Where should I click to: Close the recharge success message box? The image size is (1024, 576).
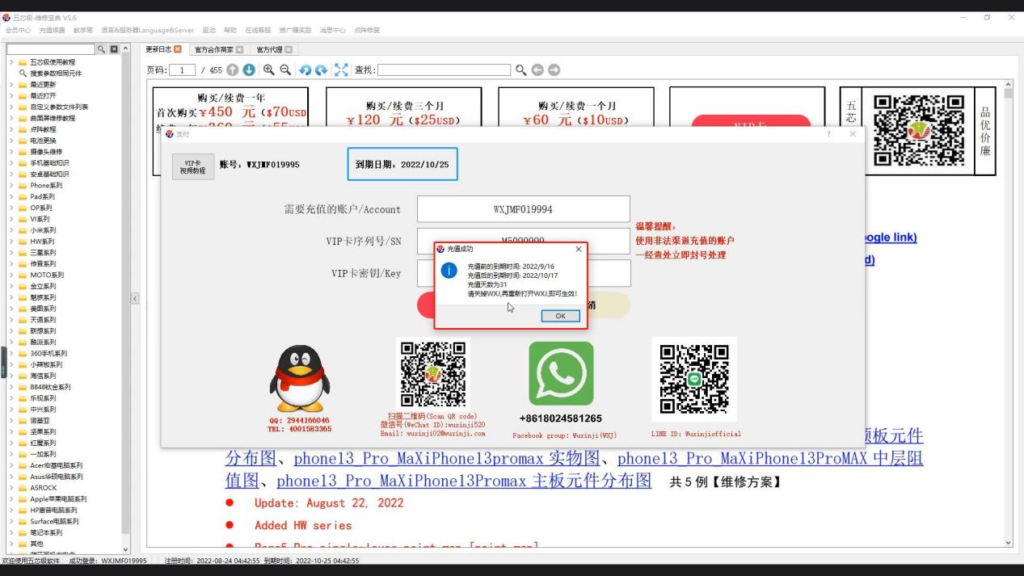click(578, 249)
